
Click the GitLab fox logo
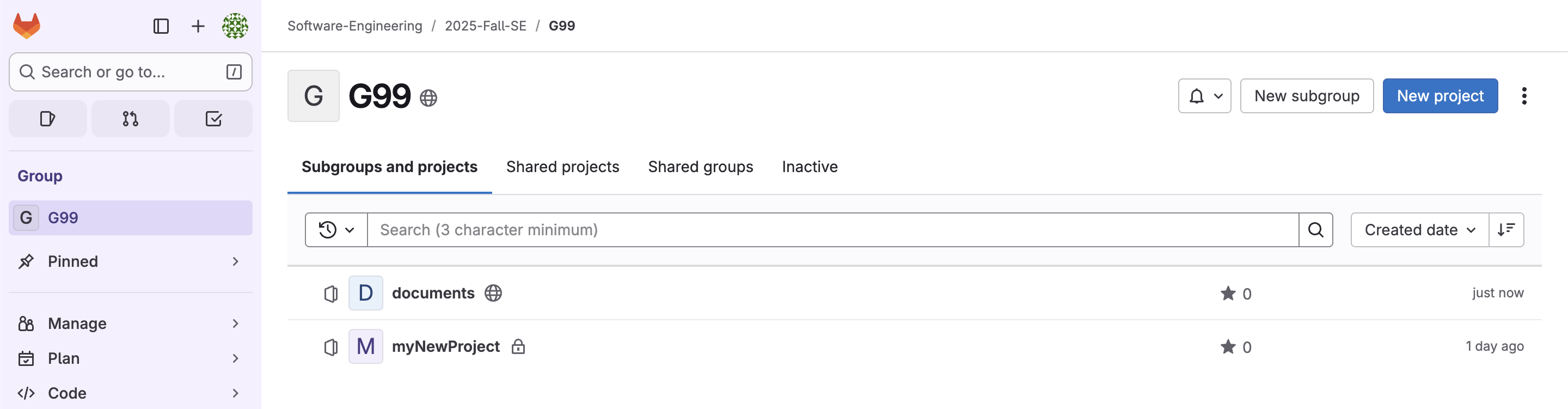pyautogui.click(x=27, y=26)
